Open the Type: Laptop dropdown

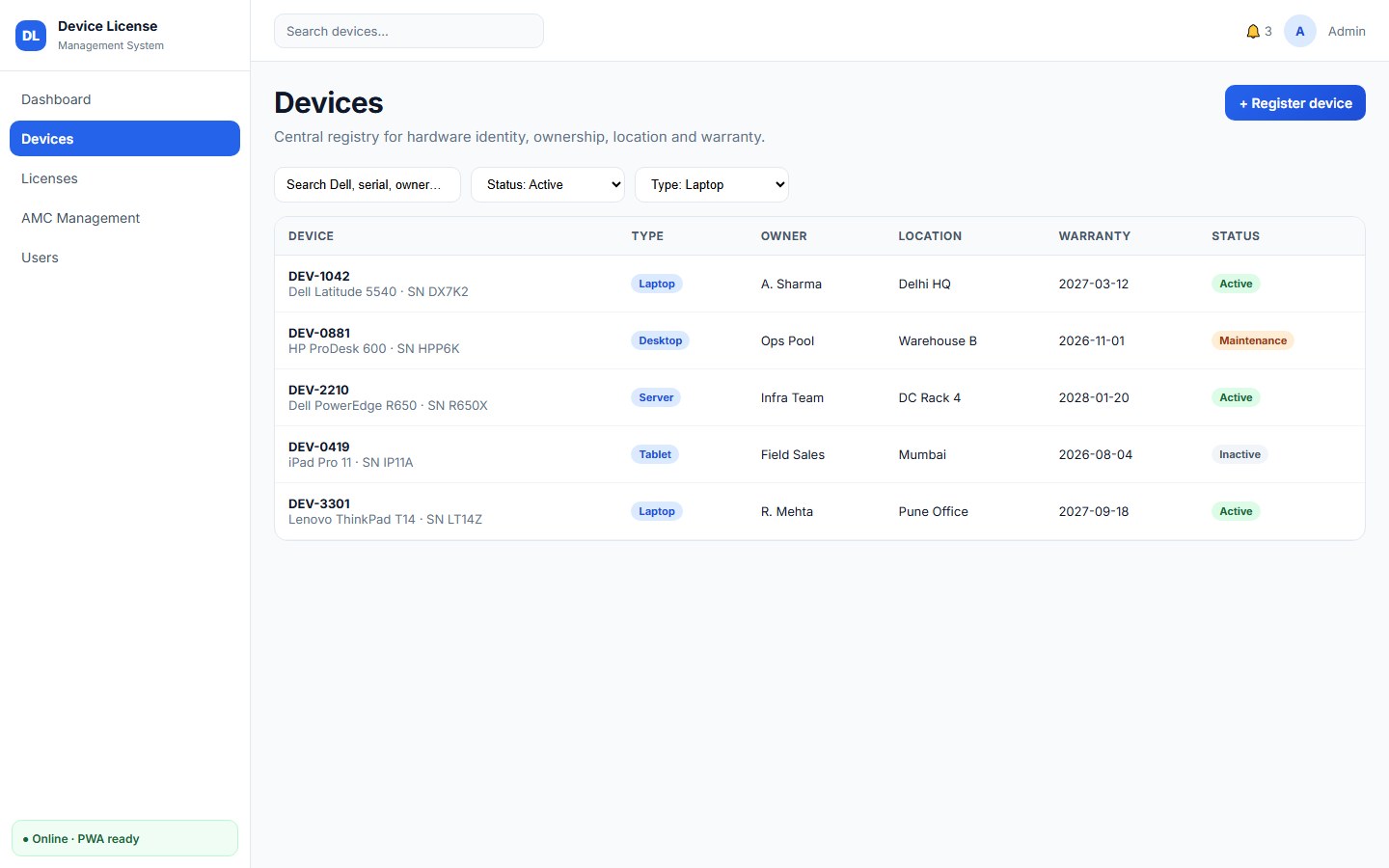pos(712,185)
